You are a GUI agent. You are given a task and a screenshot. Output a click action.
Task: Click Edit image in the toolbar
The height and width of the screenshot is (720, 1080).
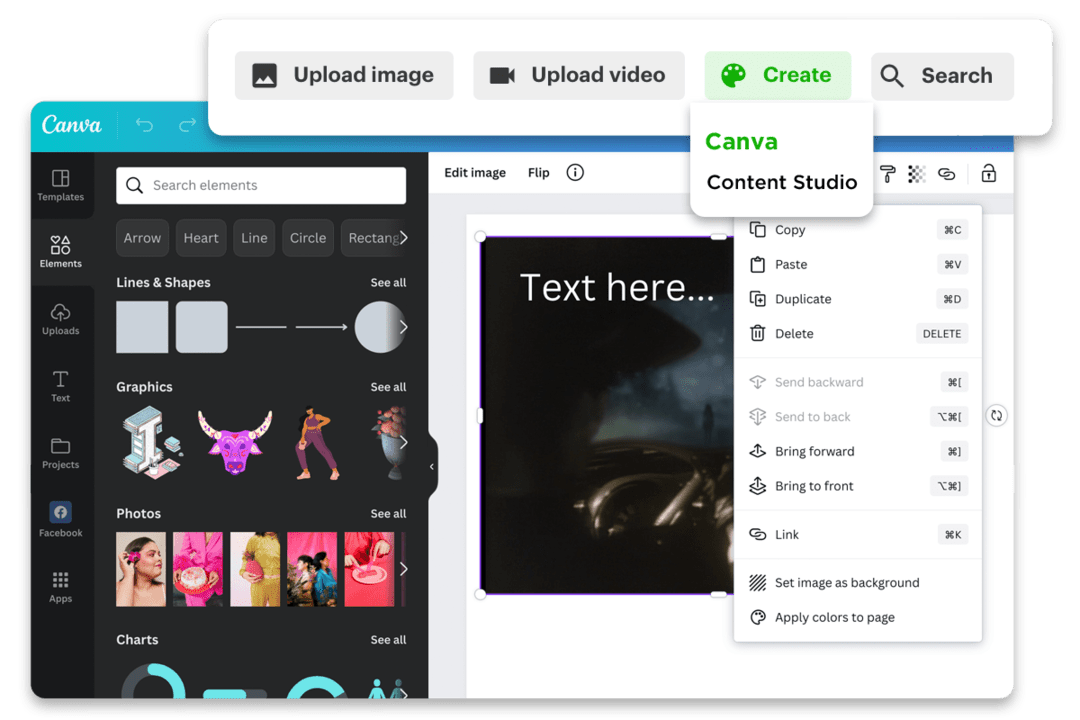point(475,173)
